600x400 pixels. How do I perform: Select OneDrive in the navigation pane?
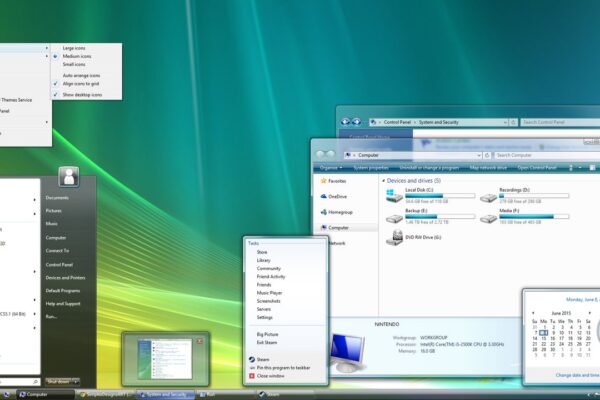tap(336, 197)
